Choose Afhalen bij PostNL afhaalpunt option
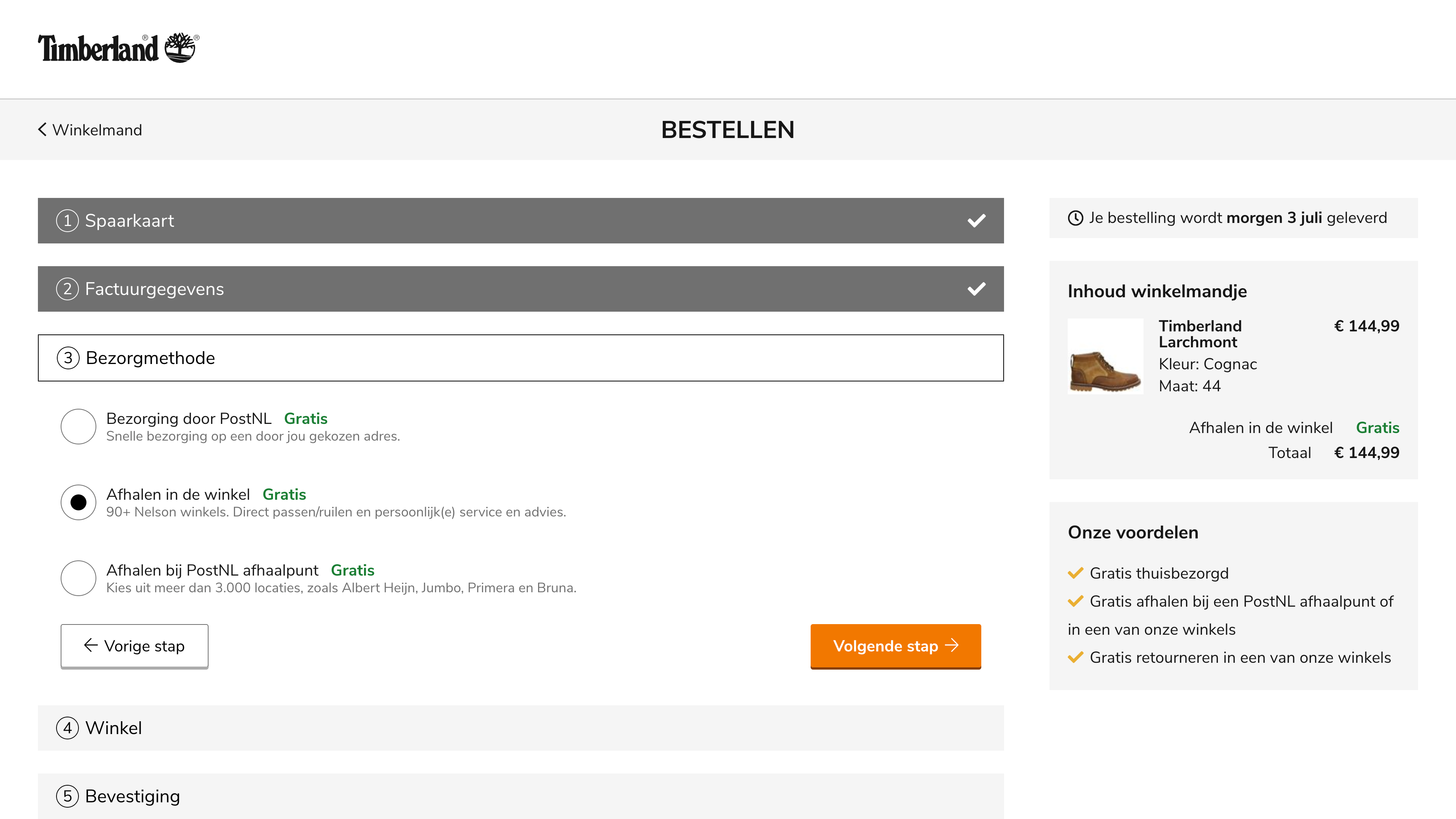This screenshot has width=1456, height=819. click(78, 578)
